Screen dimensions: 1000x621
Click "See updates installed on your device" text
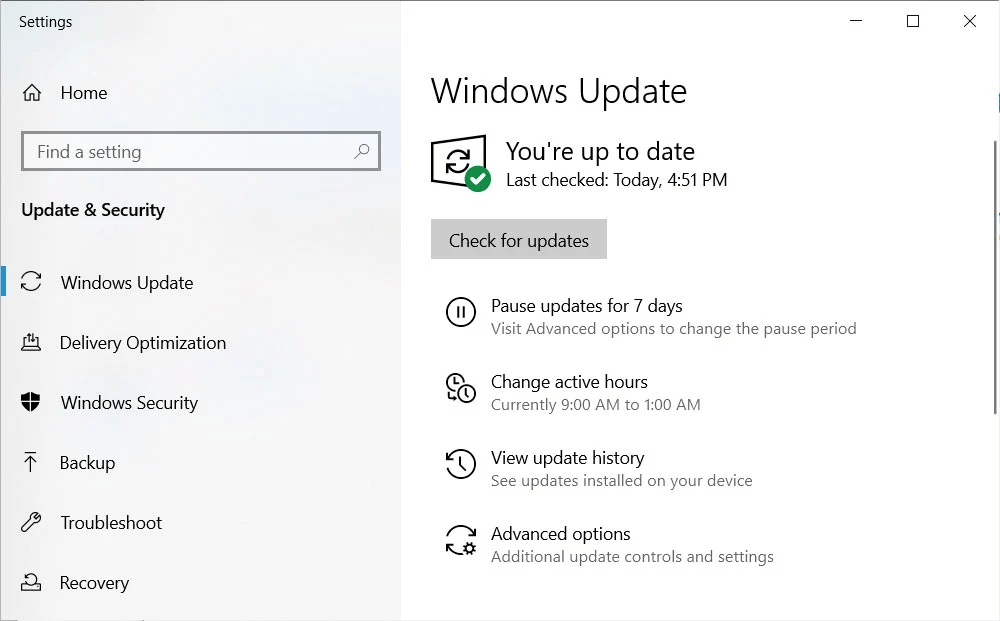click(622, 480)
